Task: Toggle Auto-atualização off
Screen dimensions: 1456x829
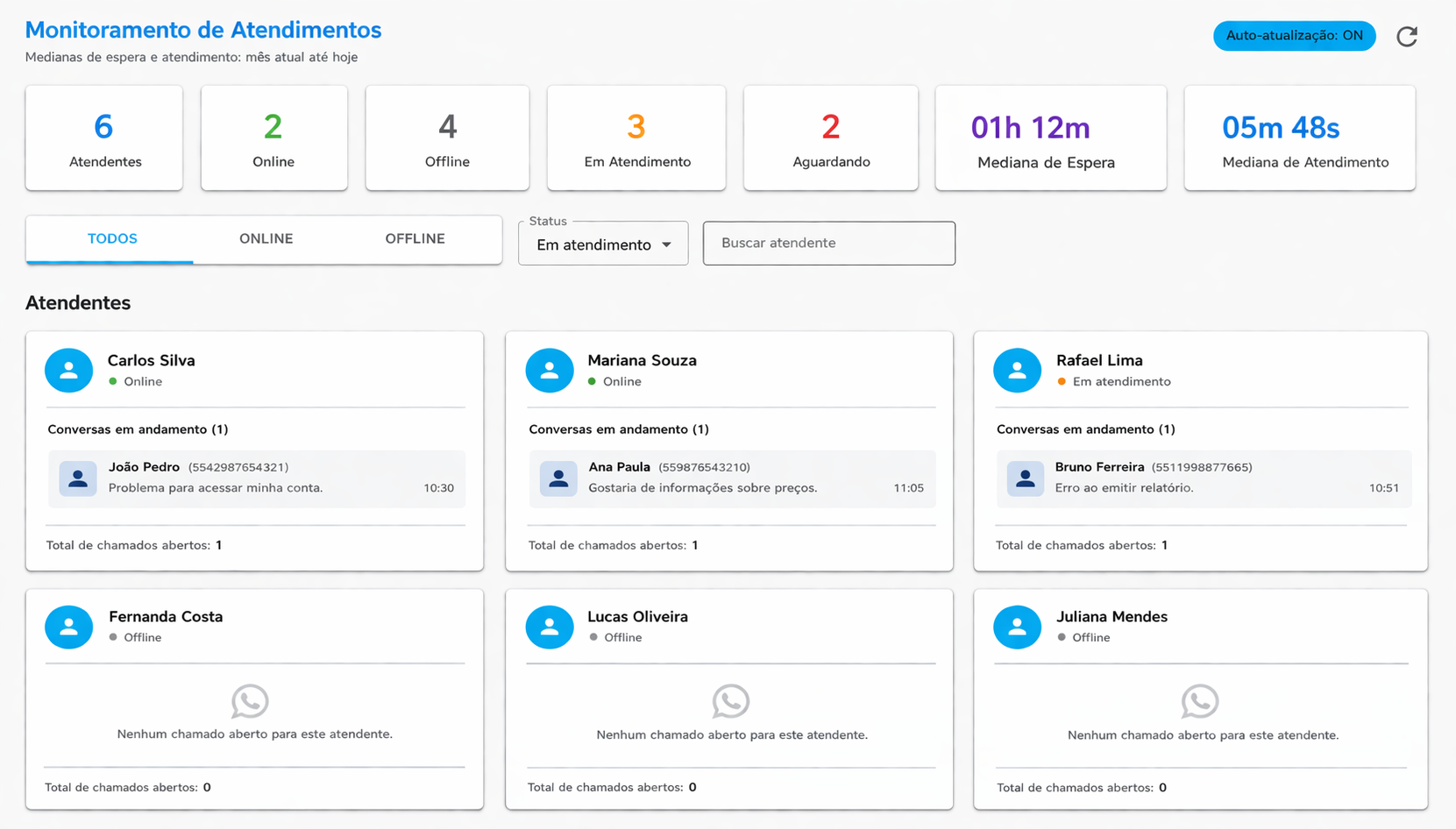Action: [1294, 36]
